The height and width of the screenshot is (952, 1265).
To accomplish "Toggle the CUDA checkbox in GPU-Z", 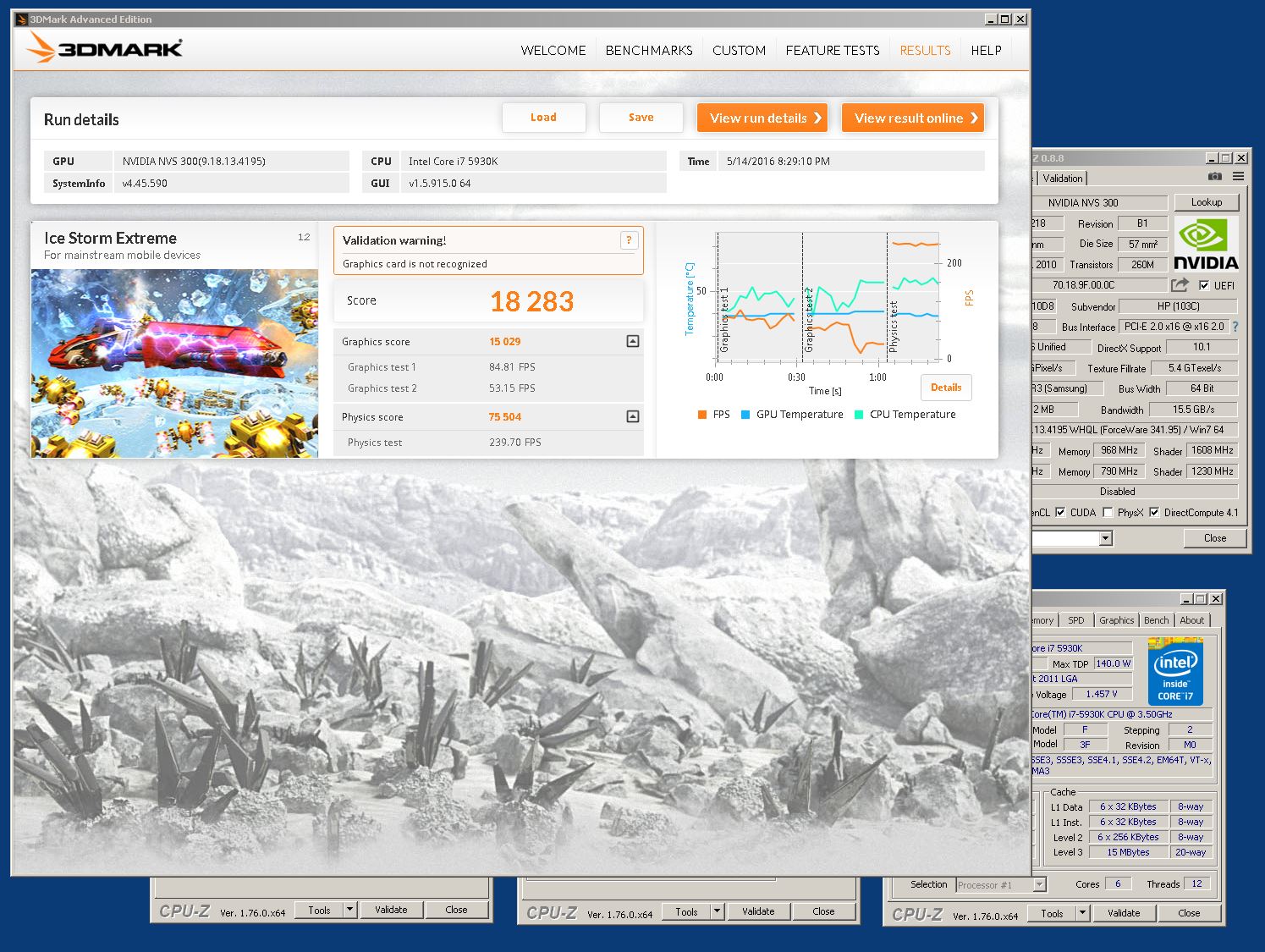I will pyautogui.click(x=1060, y=512).
